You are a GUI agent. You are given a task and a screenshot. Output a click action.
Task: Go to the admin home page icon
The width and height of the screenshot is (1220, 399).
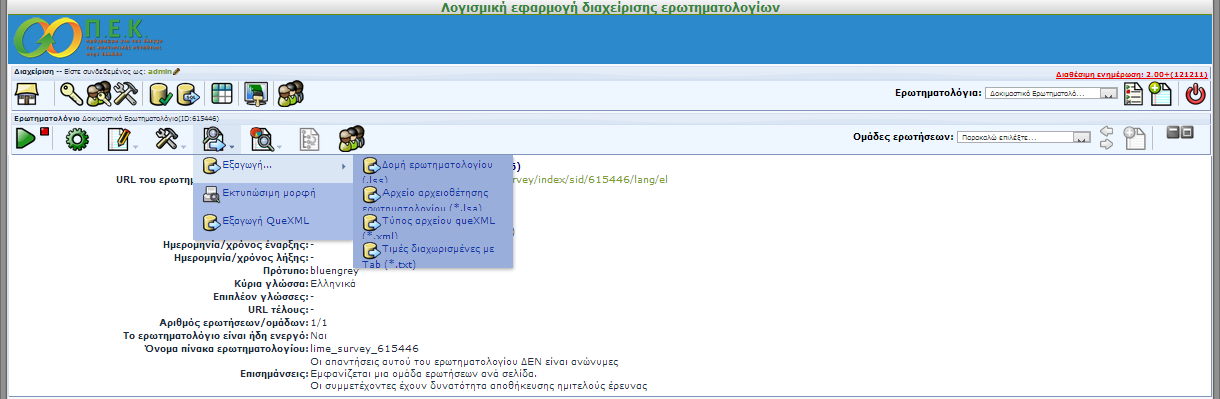click(27, 94)
